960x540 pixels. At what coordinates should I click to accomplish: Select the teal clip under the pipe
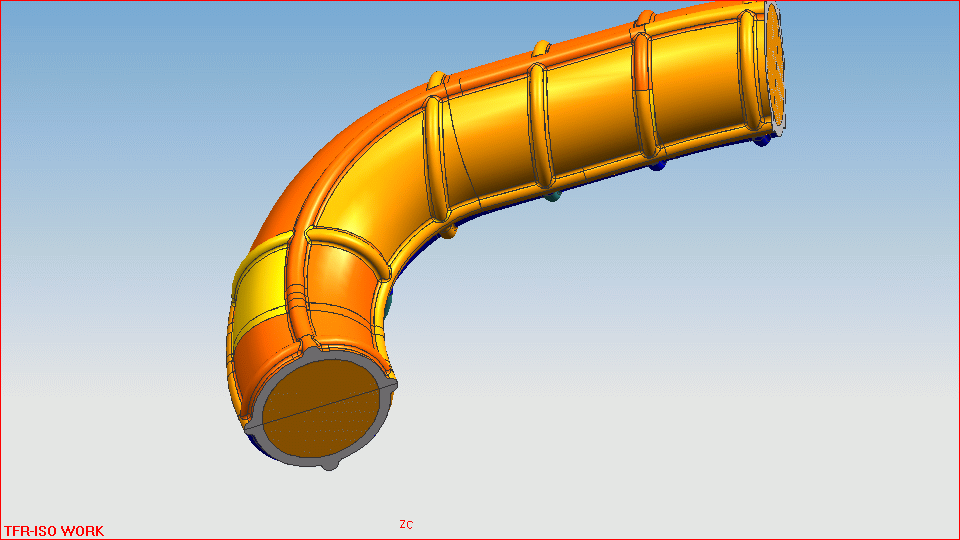(553, 196)
